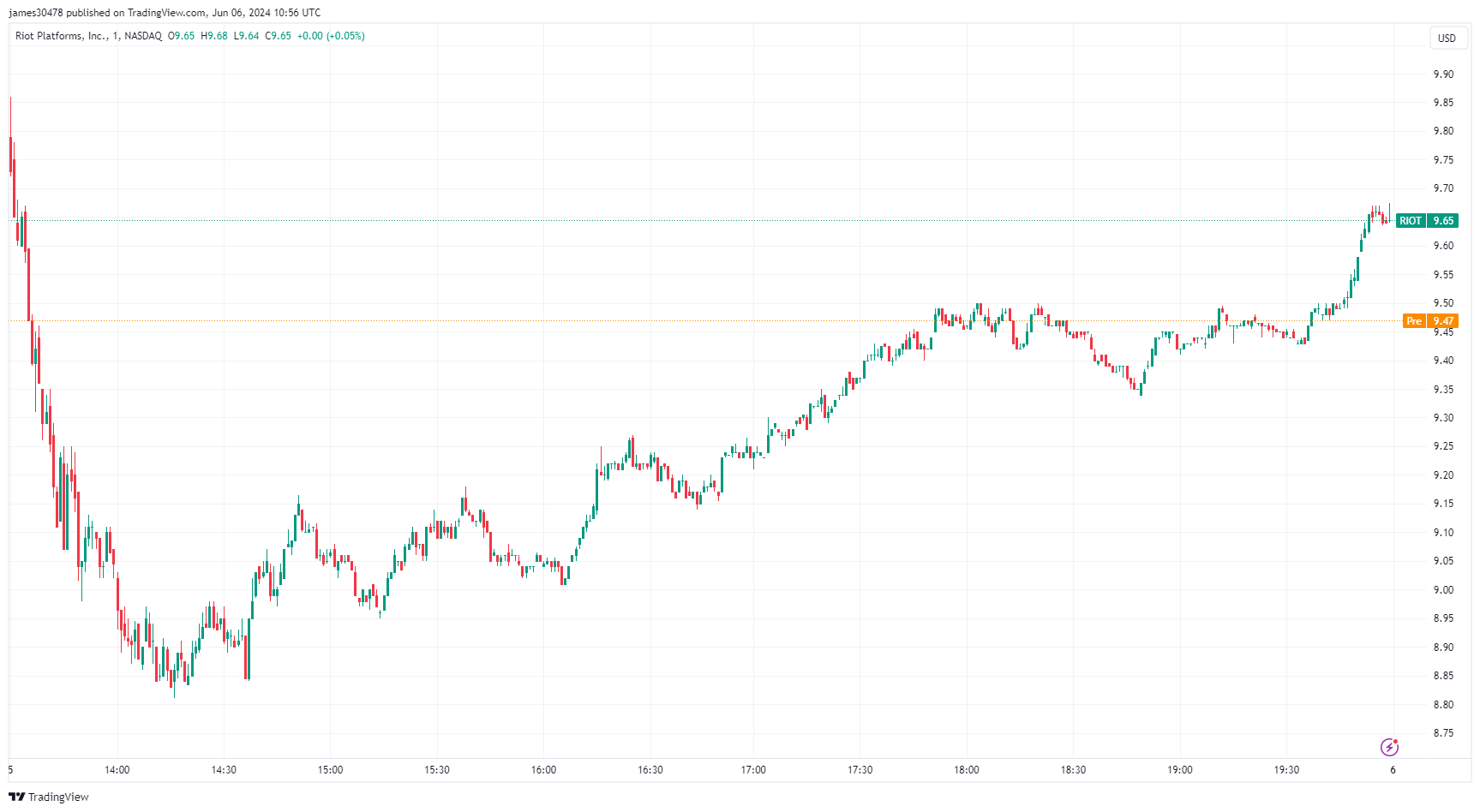1480x812 pixels.
Task: Click the 19:30 time axis label
Action: tap(1286, 770)
